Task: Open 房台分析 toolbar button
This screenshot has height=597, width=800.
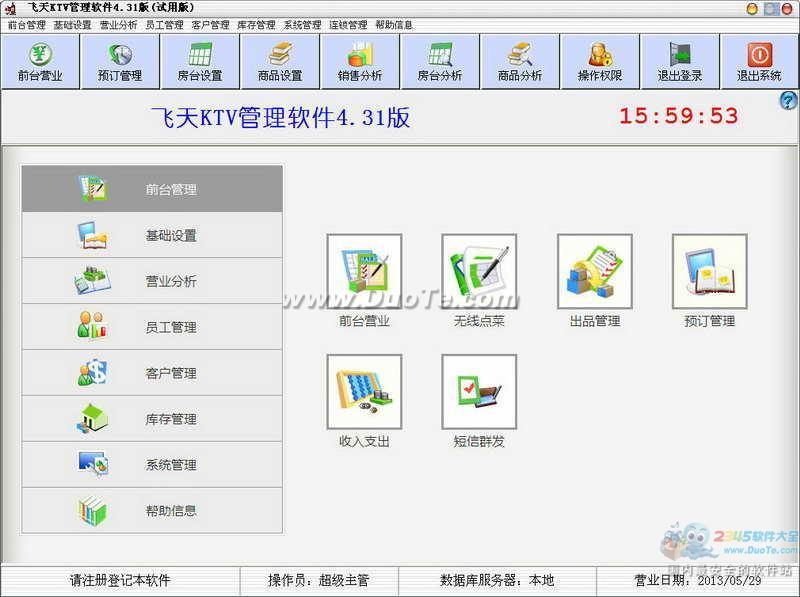Action: (440, 62)
